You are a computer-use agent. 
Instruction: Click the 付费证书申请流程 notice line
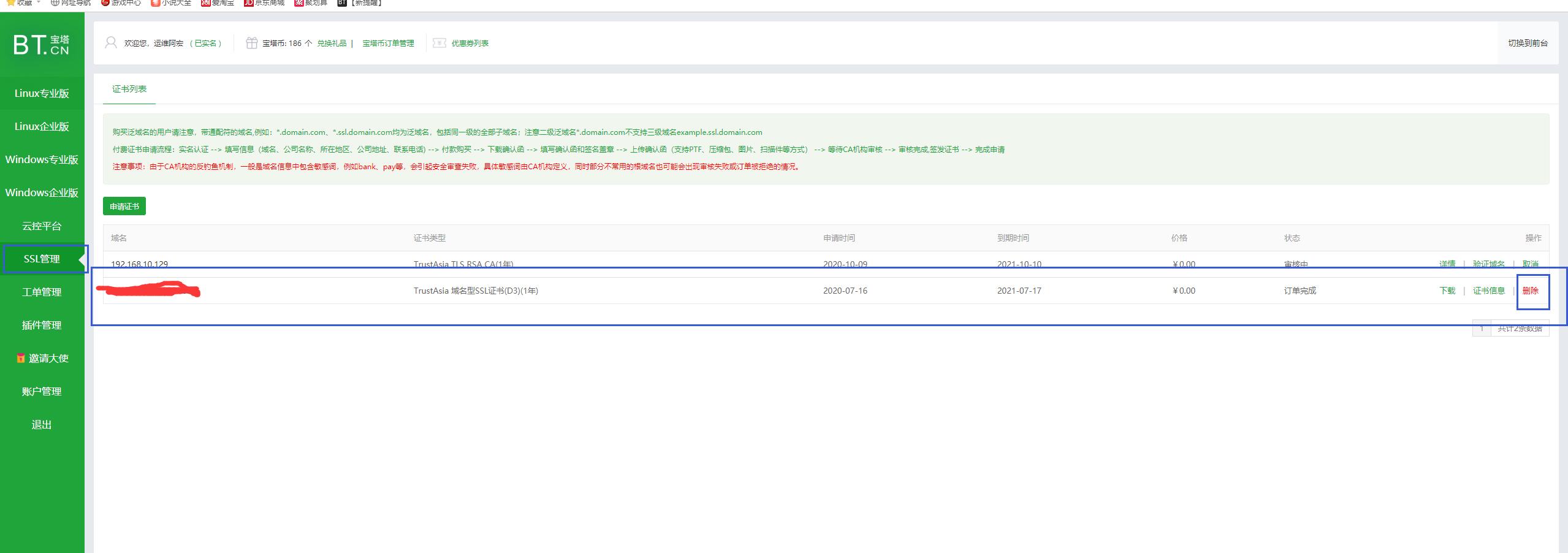pyautogui.click(x=558, y=150)
